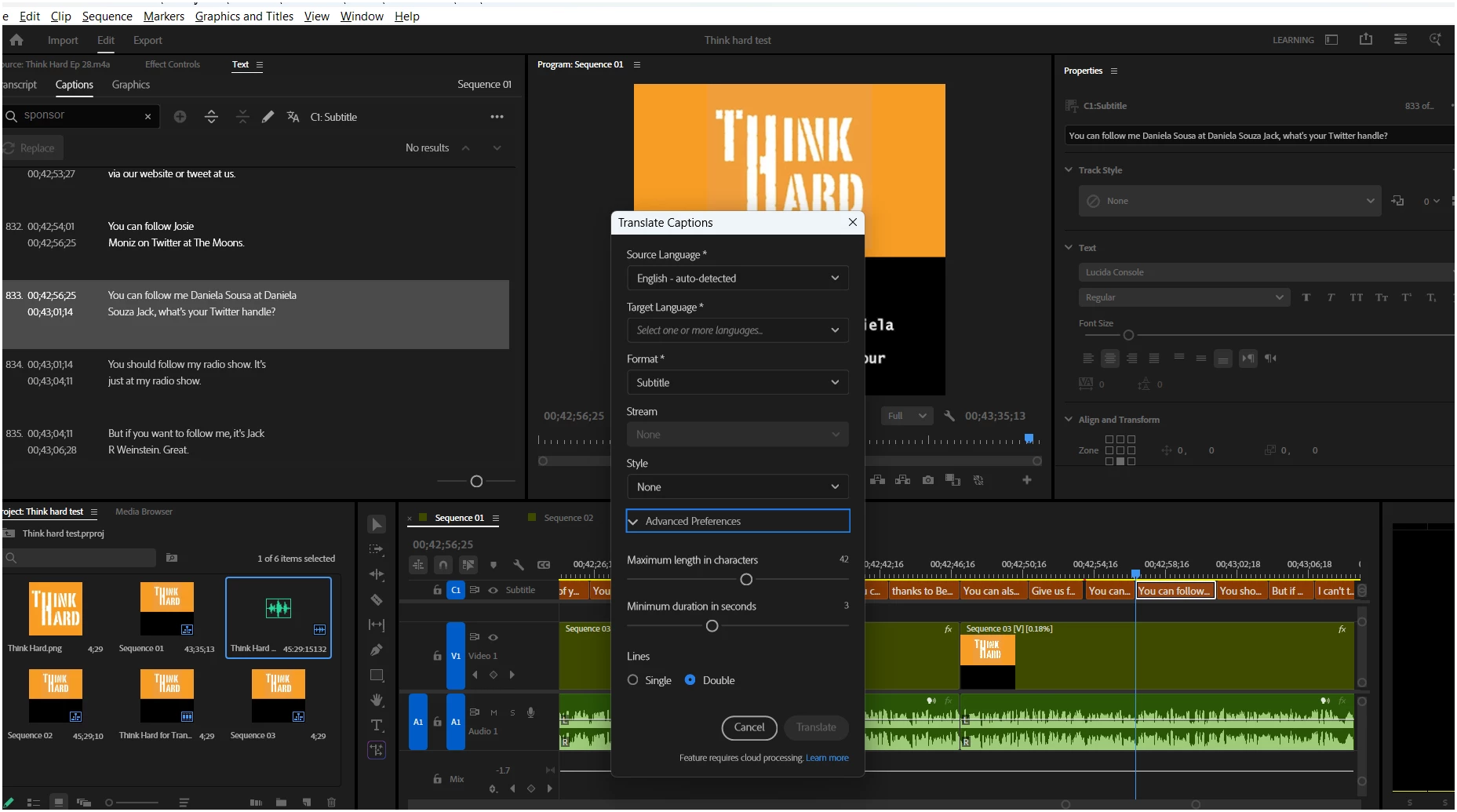Adjust the Maximum length in characters slider
The image size is (1457, 812).
tap(746, 580)
